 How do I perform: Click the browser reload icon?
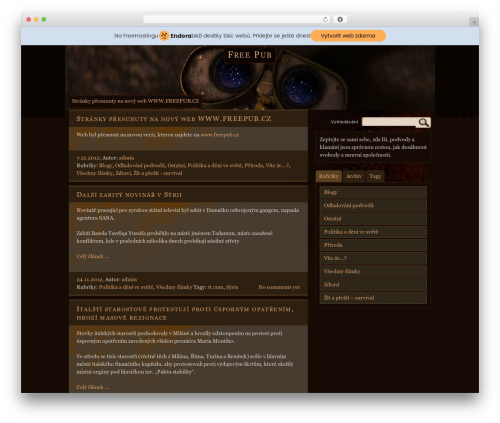pos(325,19)
